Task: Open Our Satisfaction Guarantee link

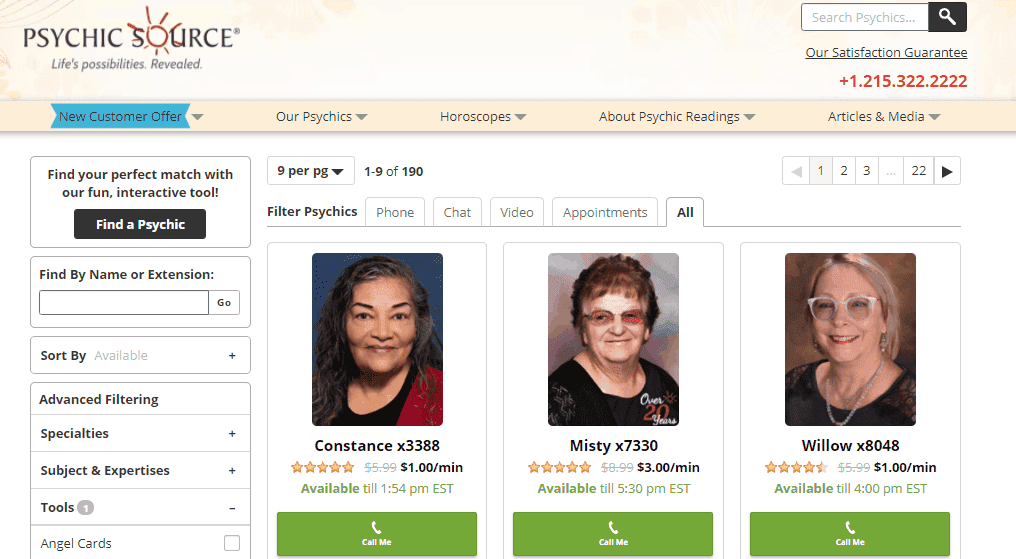Action: (886, 52)
